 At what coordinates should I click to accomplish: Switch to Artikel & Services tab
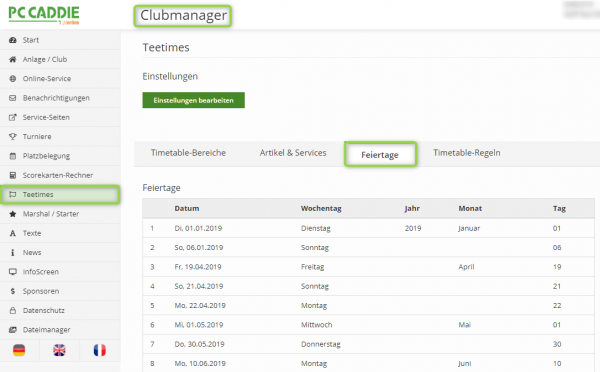293,153
